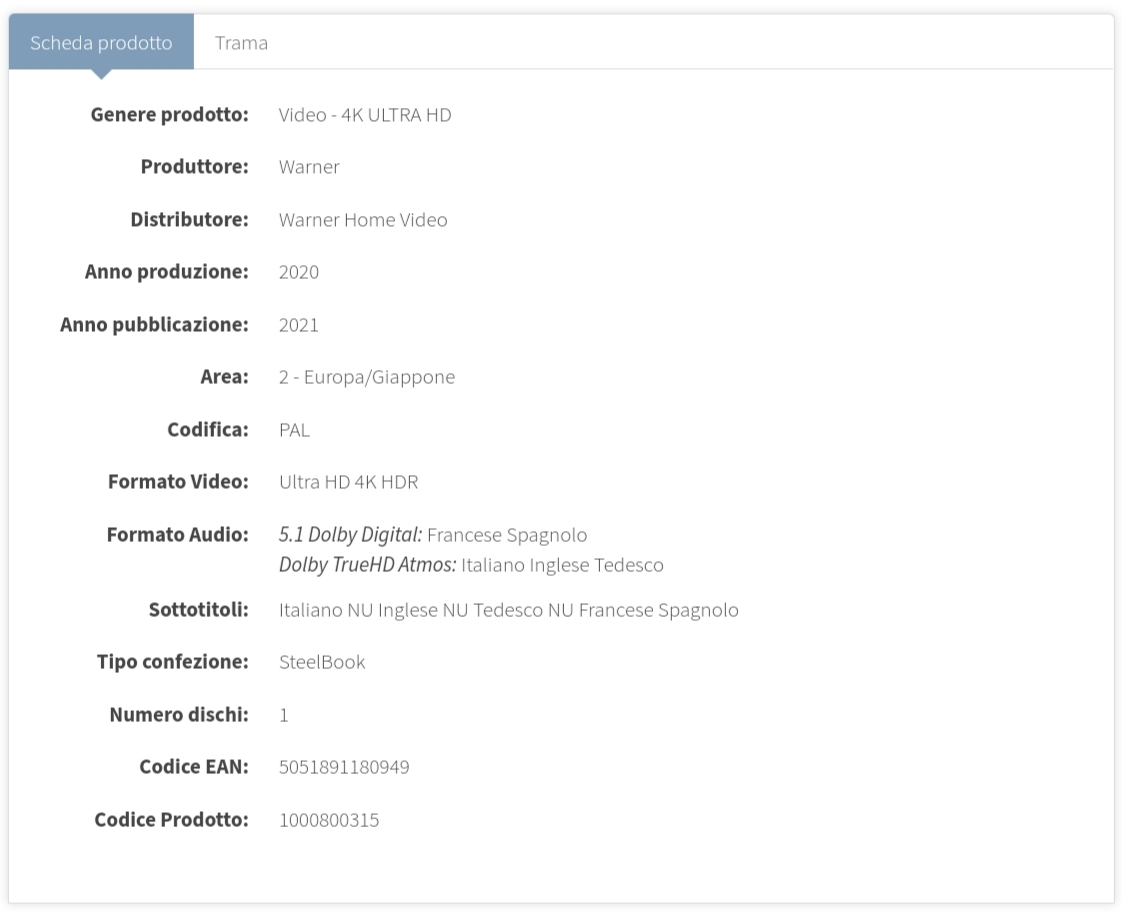Click the Video - 4K ULTRA HD text

coord(365,115)
